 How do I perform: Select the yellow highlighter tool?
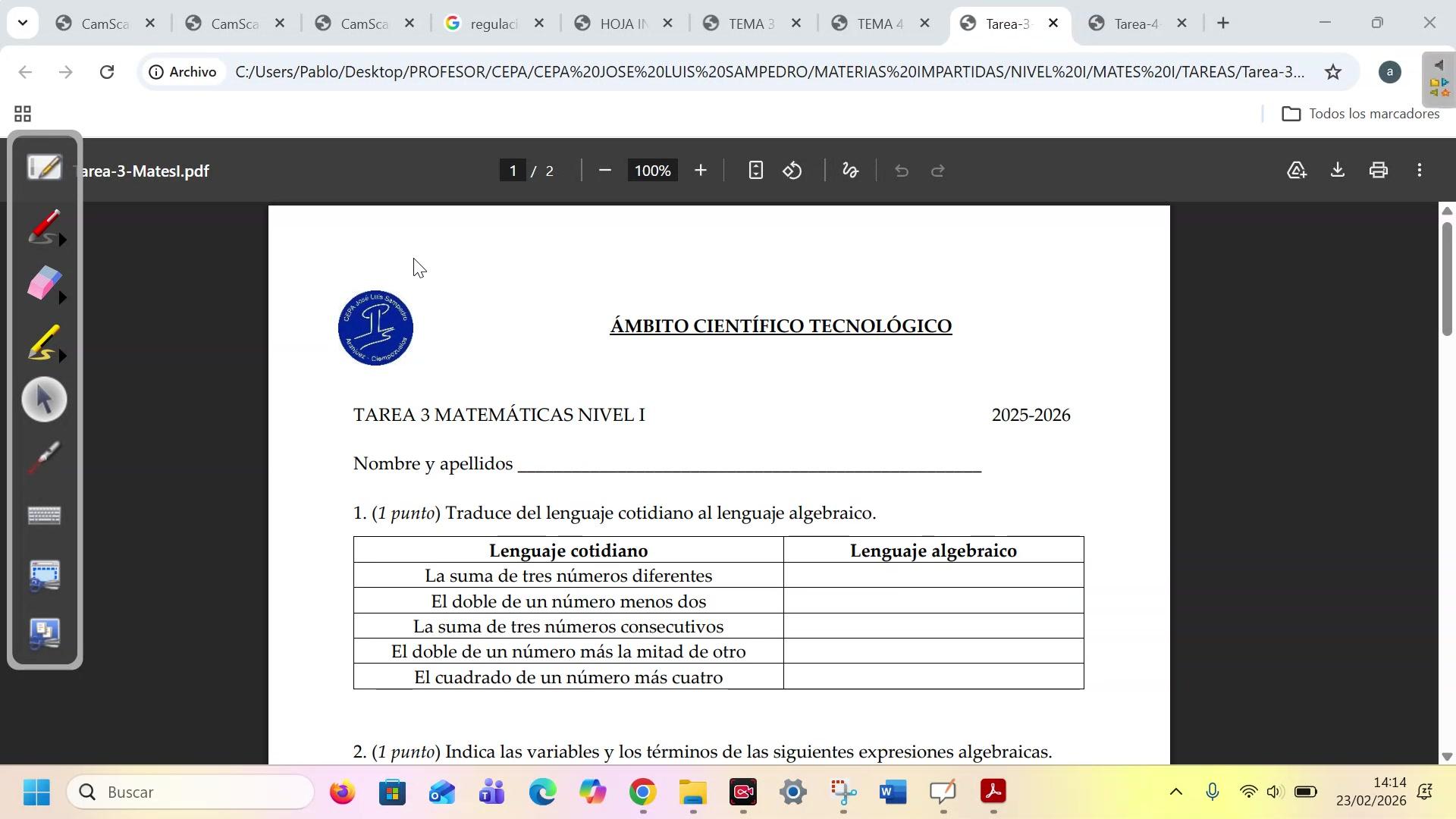tap(43, 342)
